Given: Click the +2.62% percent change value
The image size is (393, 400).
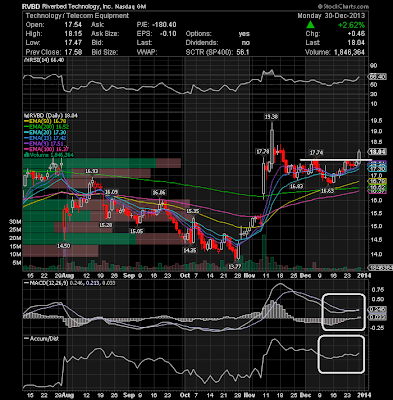Looking at the screenshot, I should (351, 25).
